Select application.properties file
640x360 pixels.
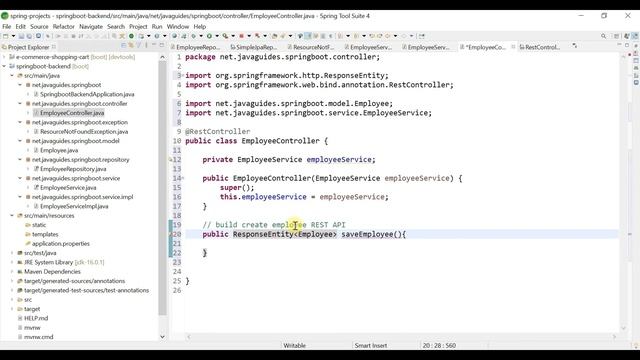point(61,244)
